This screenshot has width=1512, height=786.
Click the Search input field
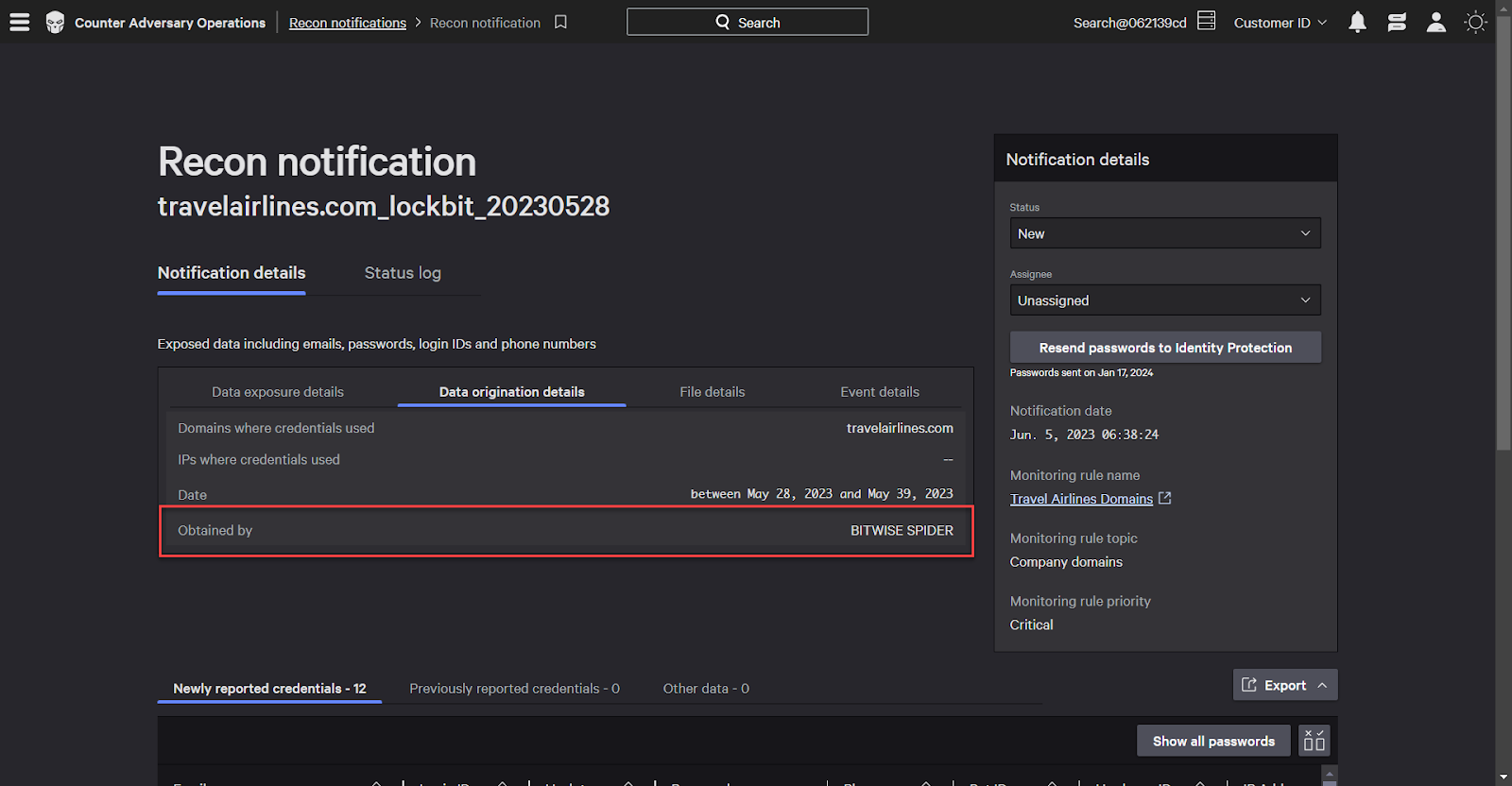click(747, 22)
